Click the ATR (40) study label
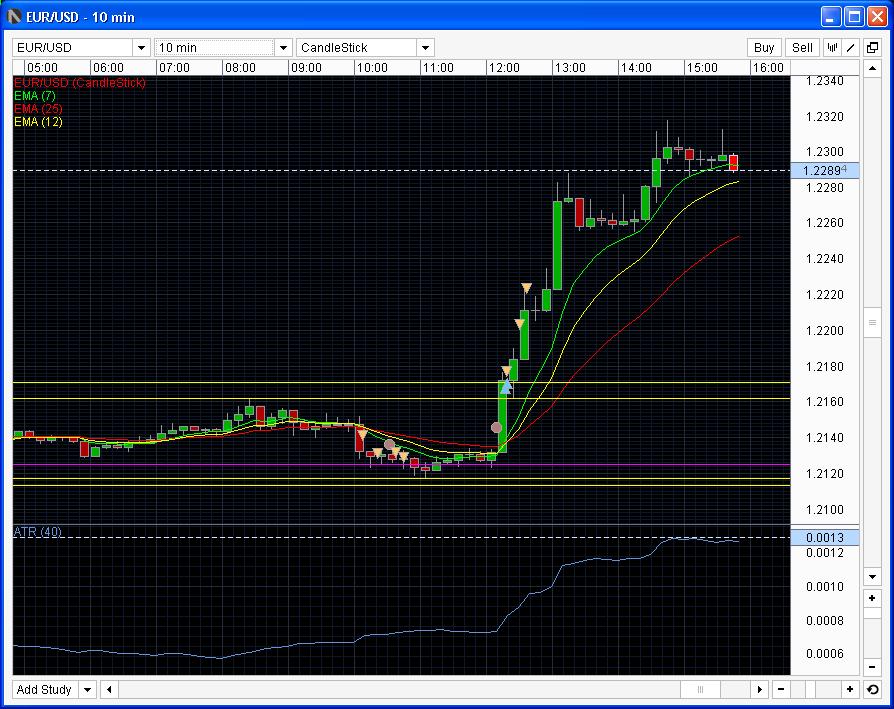The image size is (894, 709). pos(38,532)
